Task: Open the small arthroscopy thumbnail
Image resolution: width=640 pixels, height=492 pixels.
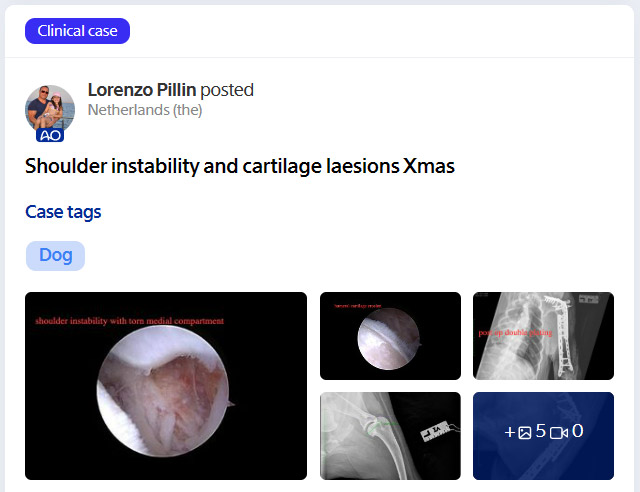Action: 390,336
